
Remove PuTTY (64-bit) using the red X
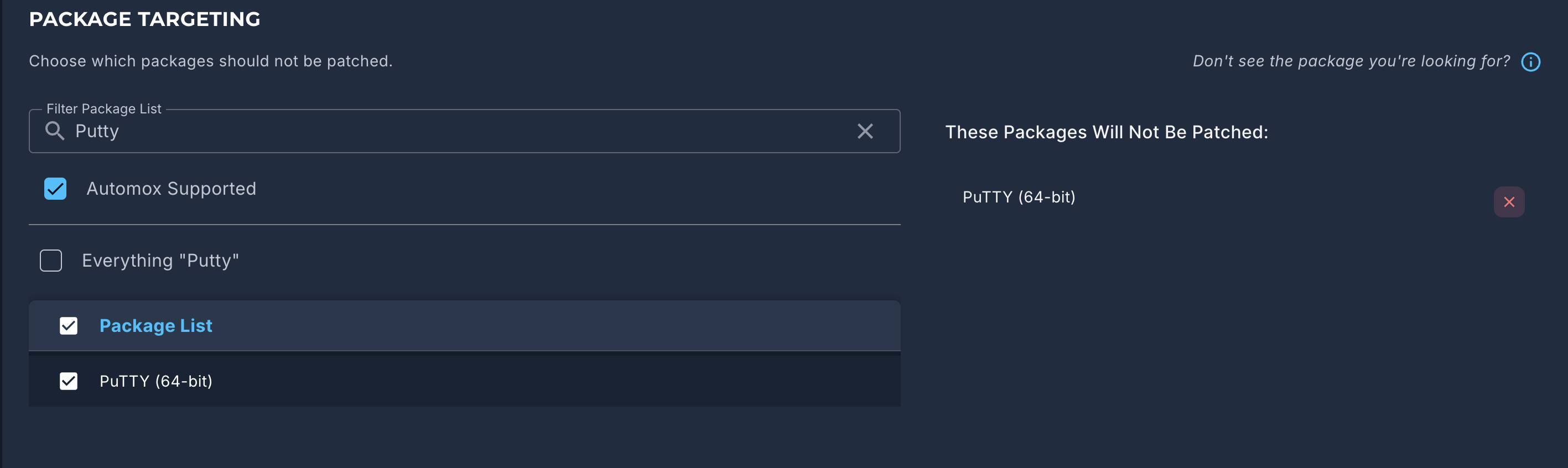pos(1508,201)
